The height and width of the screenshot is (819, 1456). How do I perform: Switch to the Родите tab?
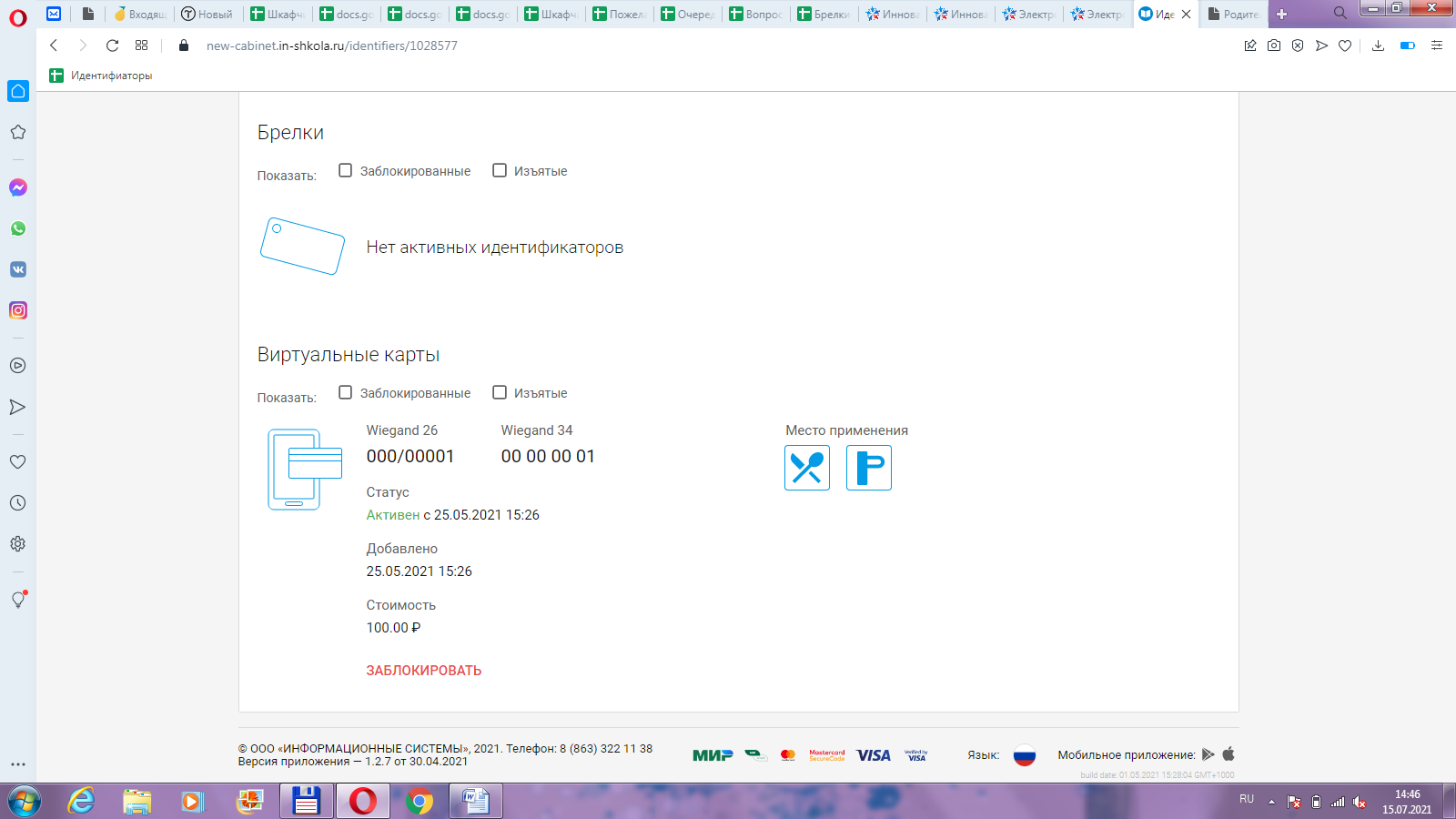pos(1233,14)
